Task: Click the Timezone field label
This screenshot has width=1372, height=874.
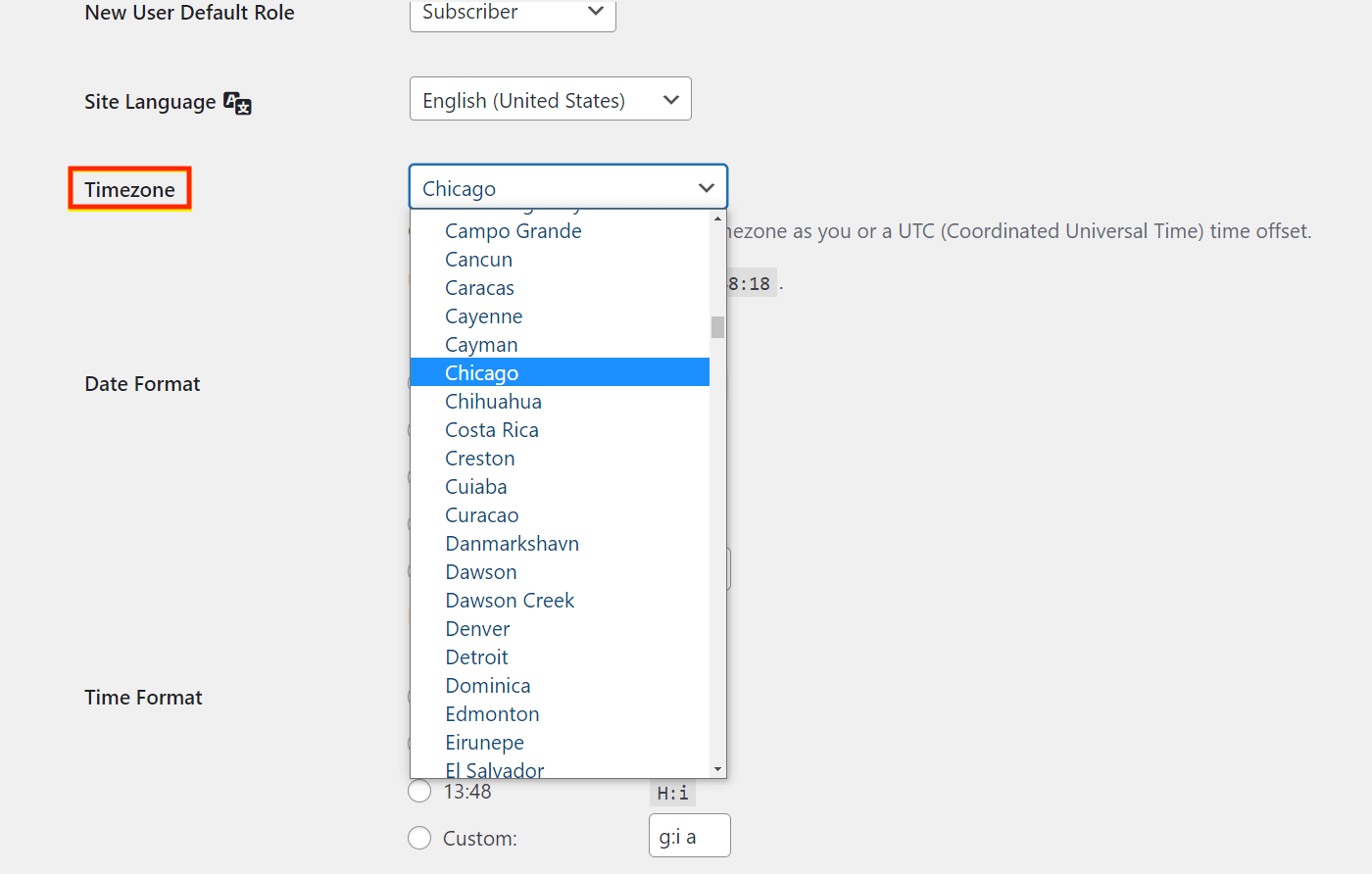Action: (129, 189)
